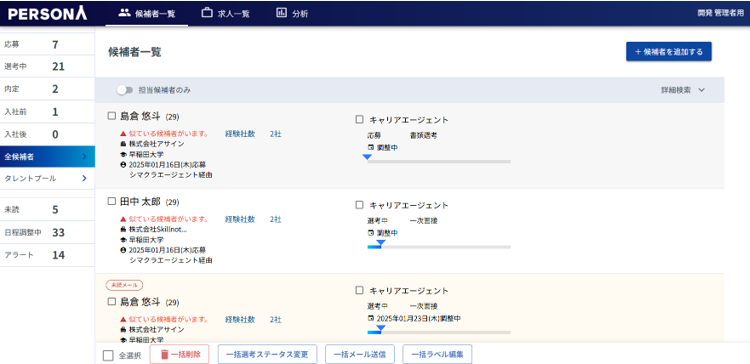Image resolution: width=750 pixels, height=364 pixels.
Task: Check the box for first 島倉 悠斗
Action: [111, 116]
